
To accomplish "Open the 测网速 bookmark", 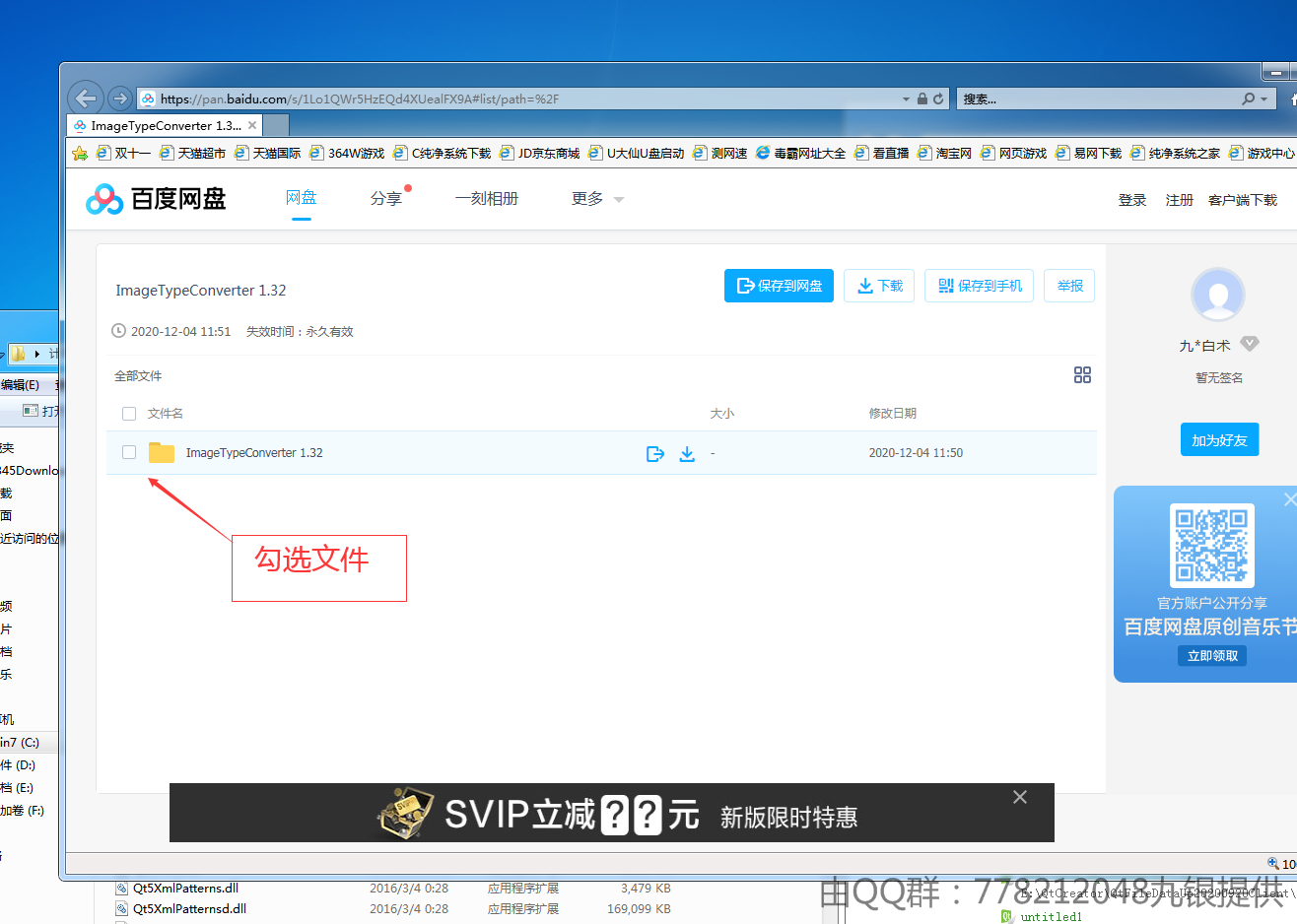I will 719,153.
